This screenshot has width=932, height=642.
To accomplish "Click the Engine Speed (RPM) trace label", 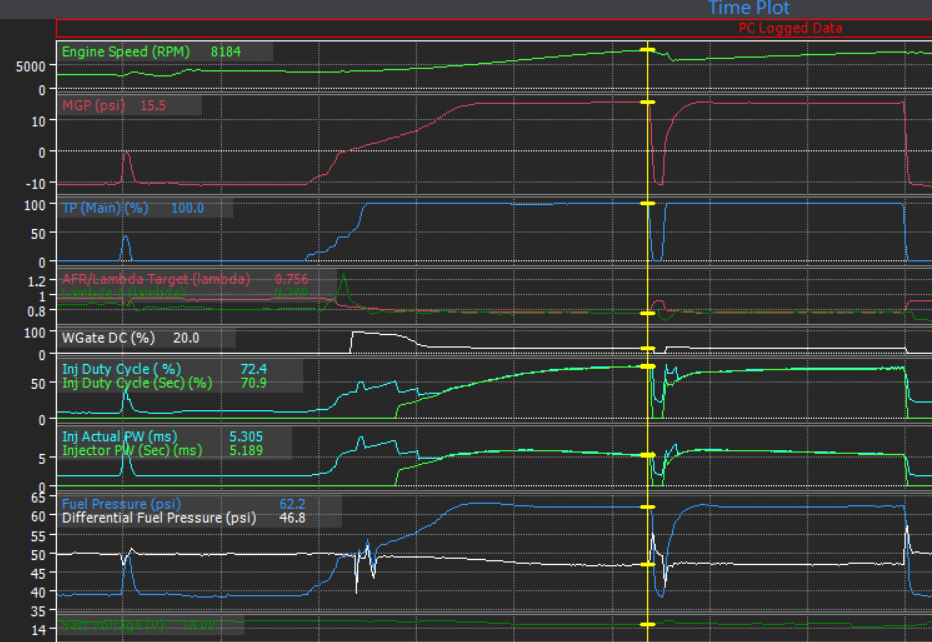I will pos(125,52).
